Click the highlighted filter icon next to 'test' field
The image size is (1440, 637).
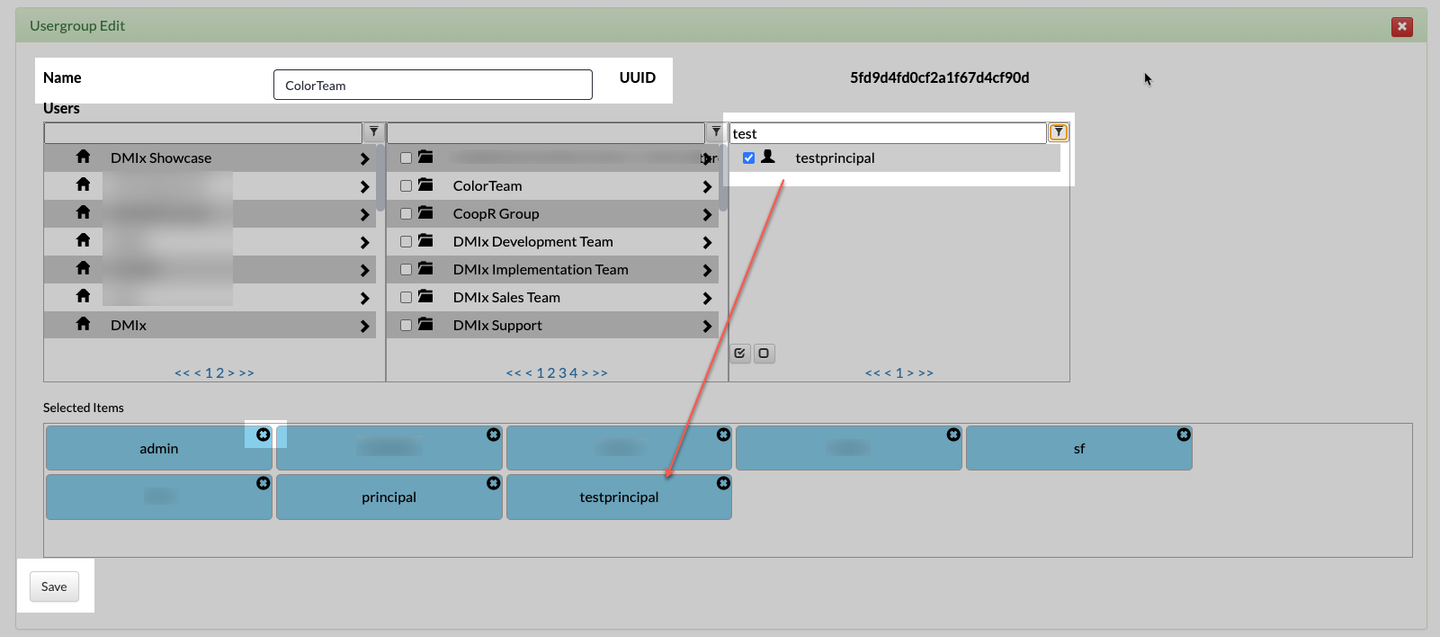pyautogui.click(x=1059, y=132)
